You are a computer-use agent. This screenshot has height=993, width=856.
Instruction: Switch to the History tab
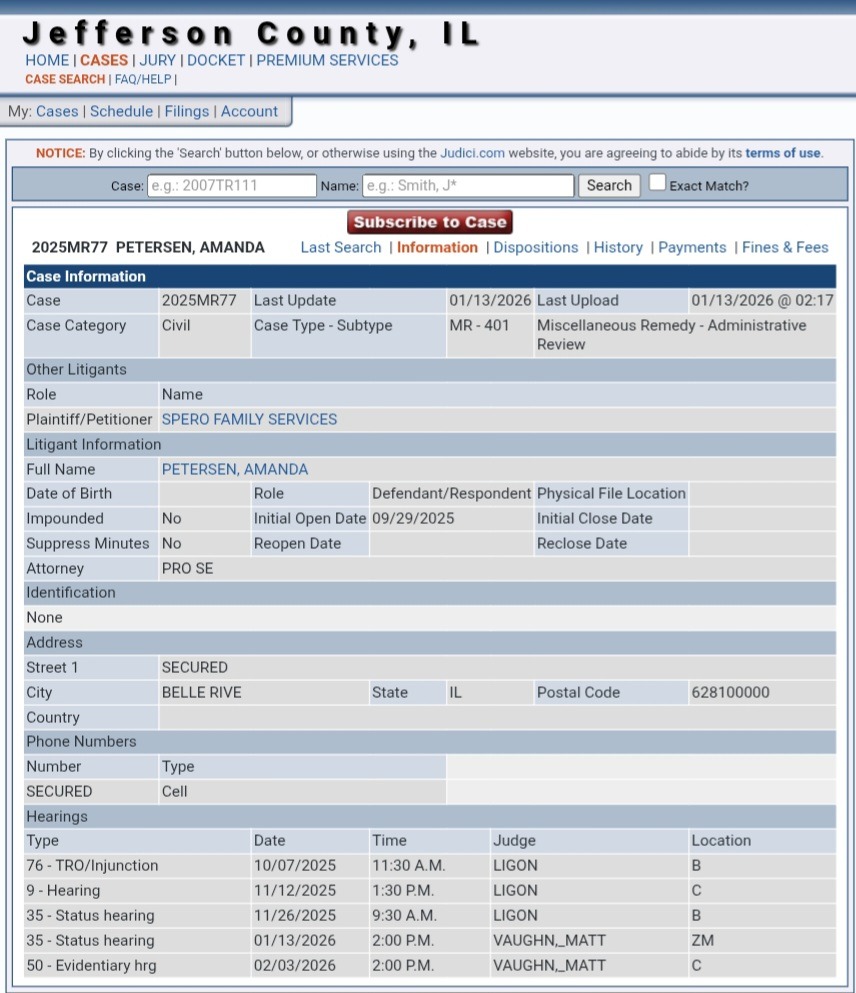[618, 248]
